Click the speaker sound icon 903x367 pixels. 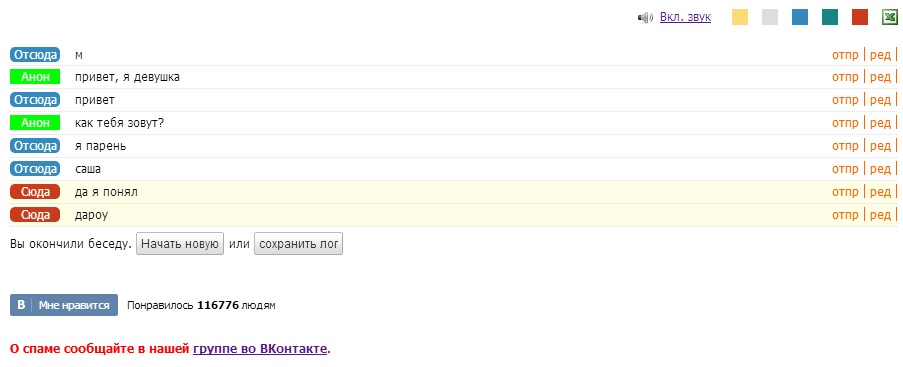(645, 18)
